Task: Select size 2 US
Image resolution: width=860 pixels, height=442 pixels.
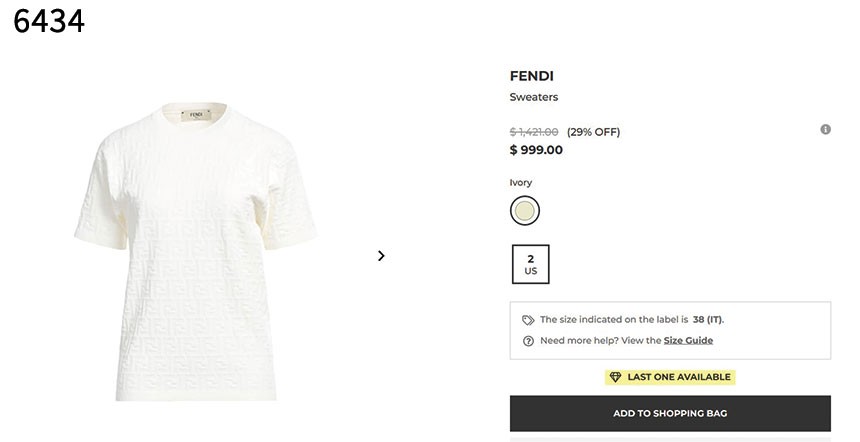Action: coord(530,264)
